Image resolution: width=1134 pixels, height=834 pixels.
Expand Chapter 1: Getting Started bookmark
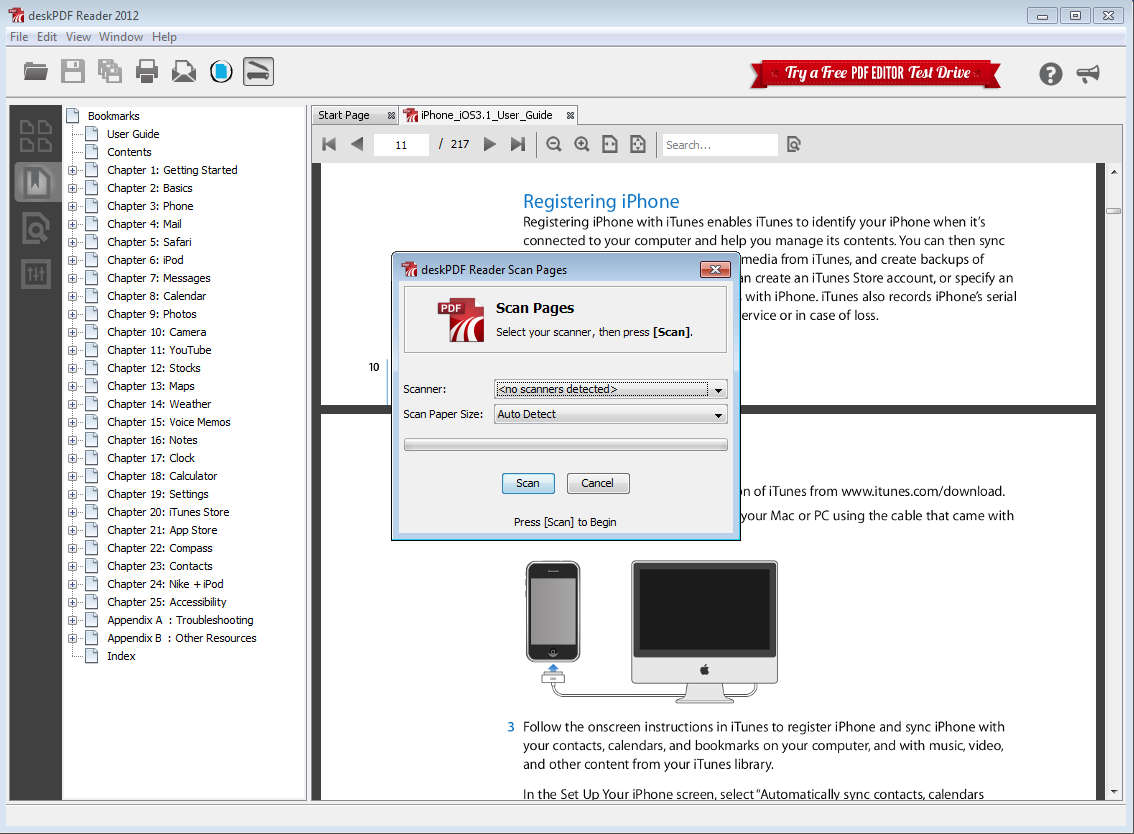[x=72, y=170]
